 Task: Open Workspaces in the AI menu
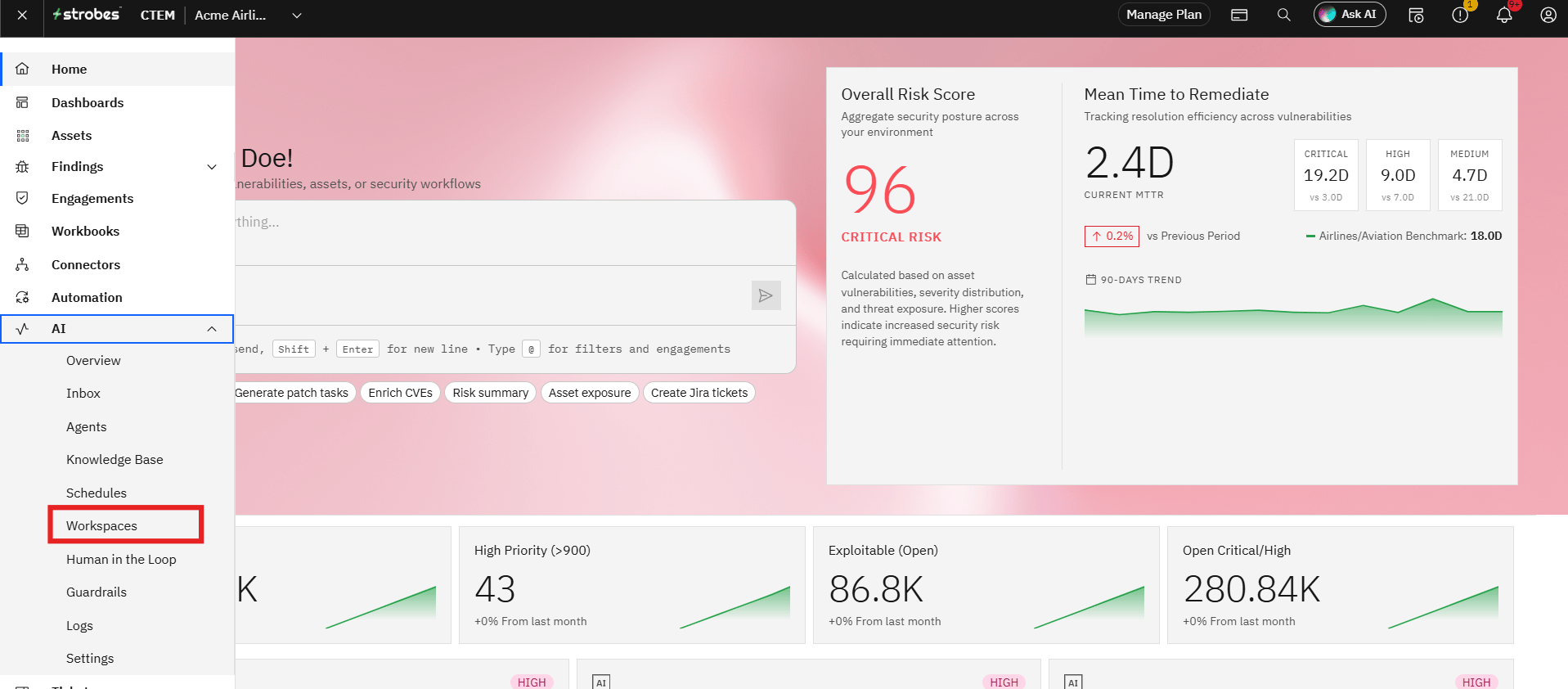tap(101, 525)
